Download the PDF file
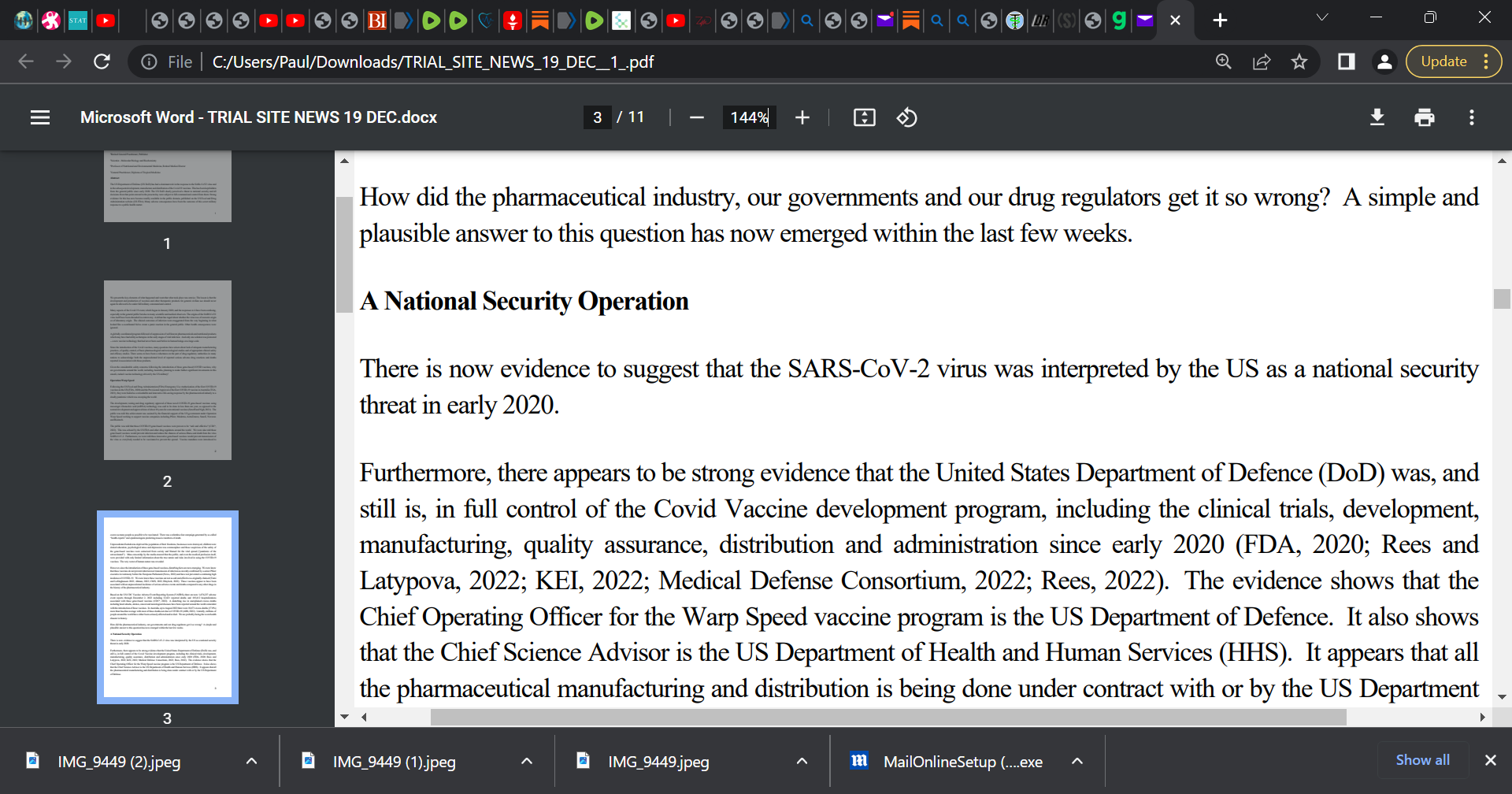This screenshot has width=1512, height=794. pyautogui.click(x=1377, y=117)
